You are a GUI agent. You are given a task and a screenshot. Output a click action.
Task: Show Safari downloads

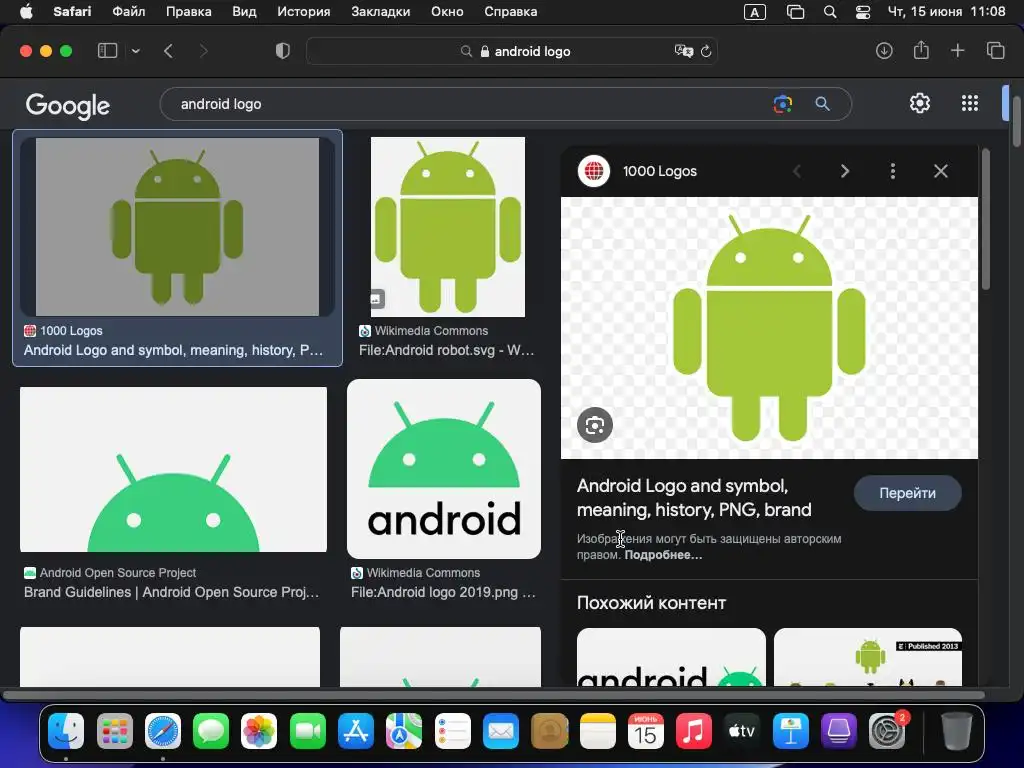pyautogui.click(x=884, y=51)
